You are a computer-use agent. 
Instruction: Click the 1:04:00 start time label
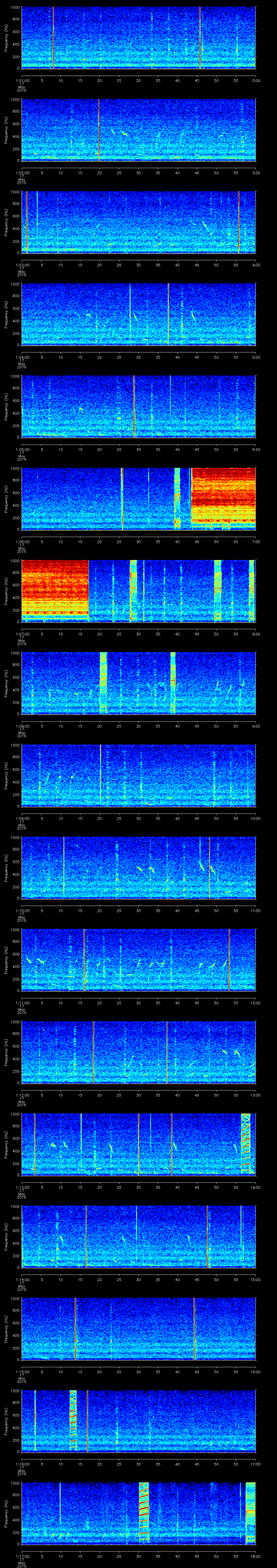(x=22, y=357)
